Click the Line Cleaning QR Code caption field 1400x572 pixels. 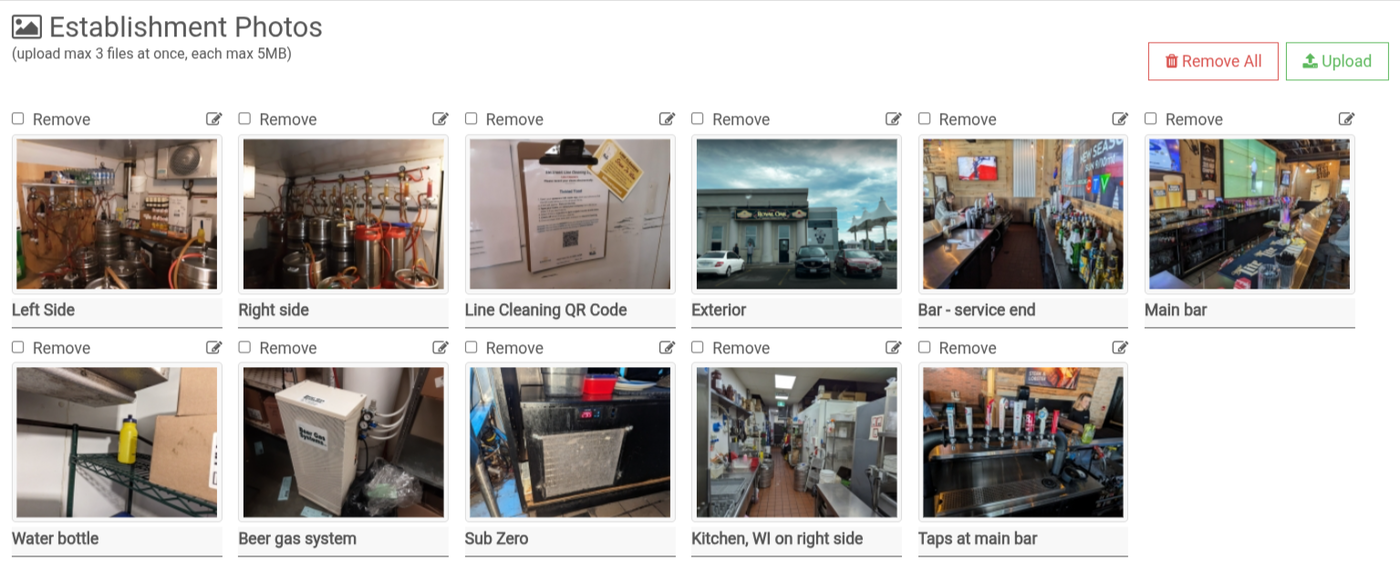point(570,311)
